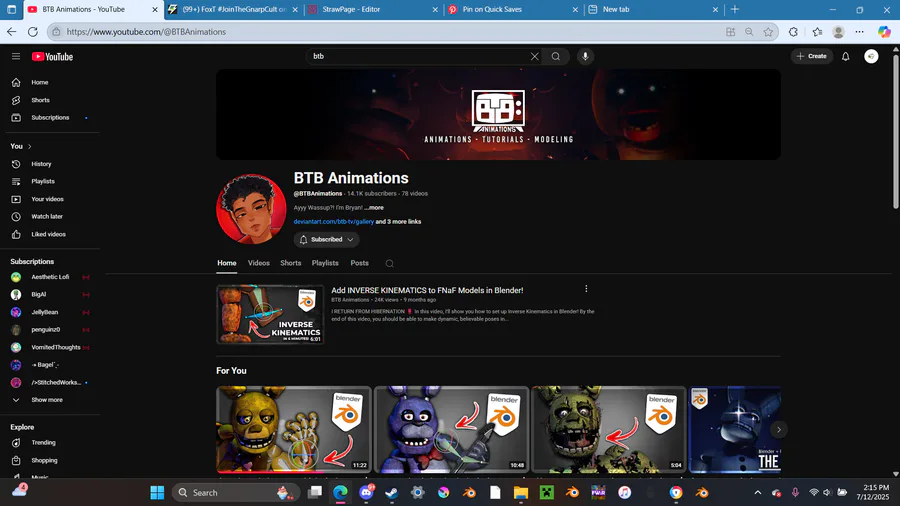Click the Create button
900x506 pixels.
pos(812,56)
